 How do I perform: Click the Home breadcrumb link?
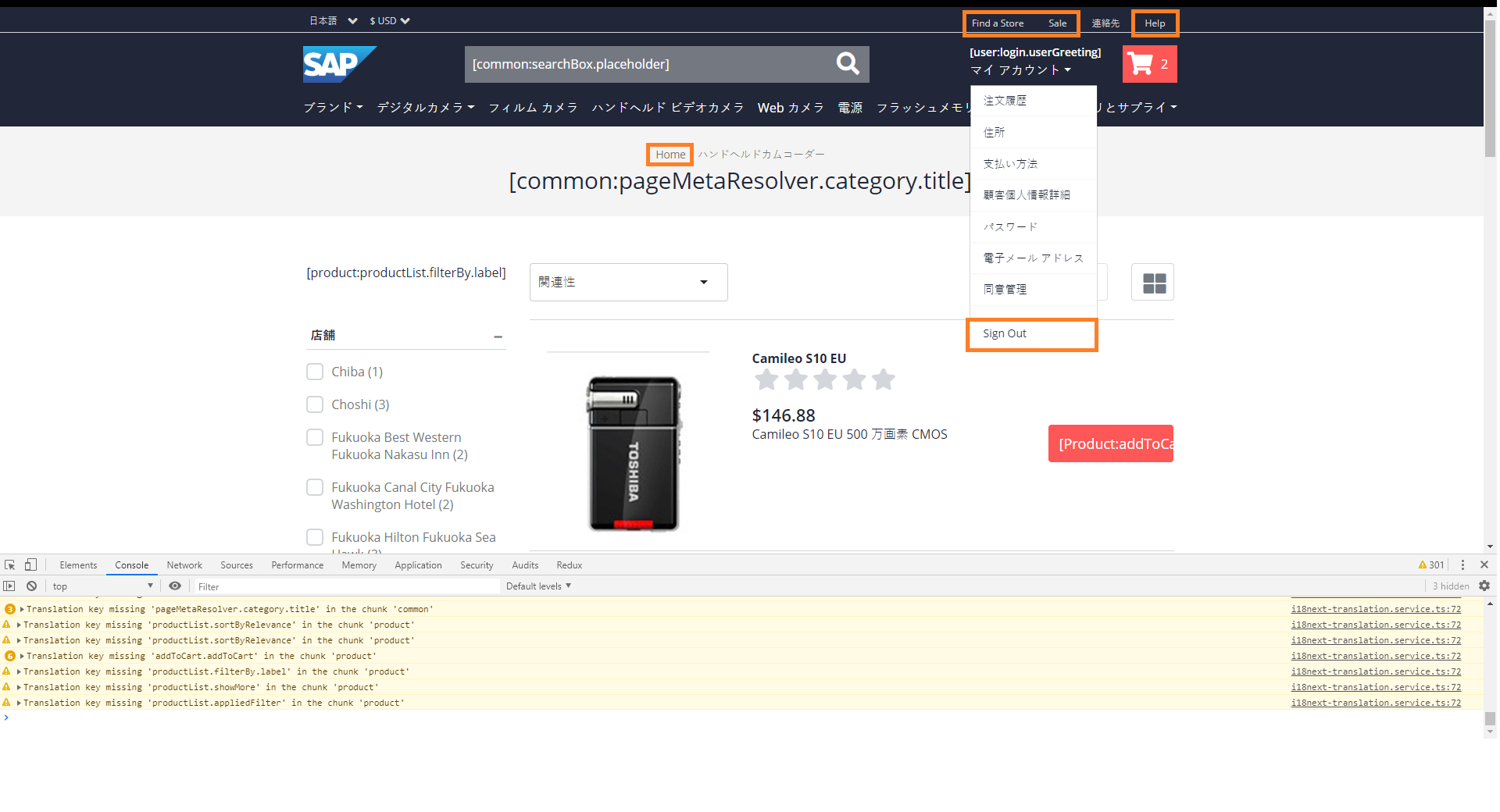[x=670, y=155]
